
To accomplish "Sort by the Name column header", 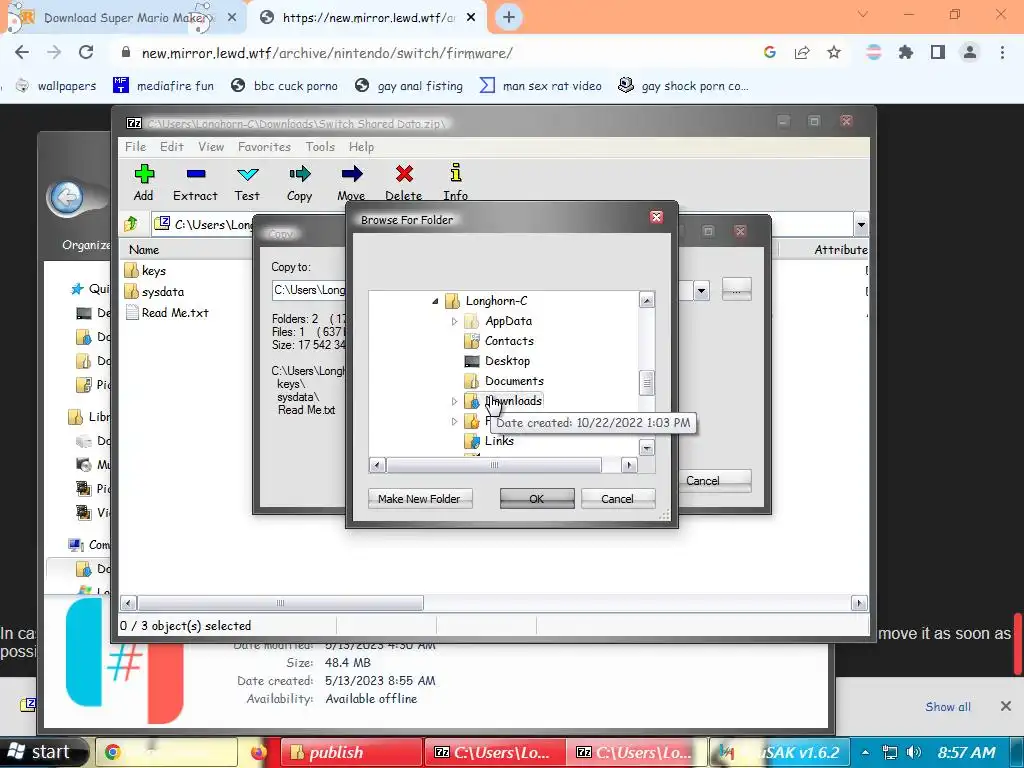I will click(144, 249).
